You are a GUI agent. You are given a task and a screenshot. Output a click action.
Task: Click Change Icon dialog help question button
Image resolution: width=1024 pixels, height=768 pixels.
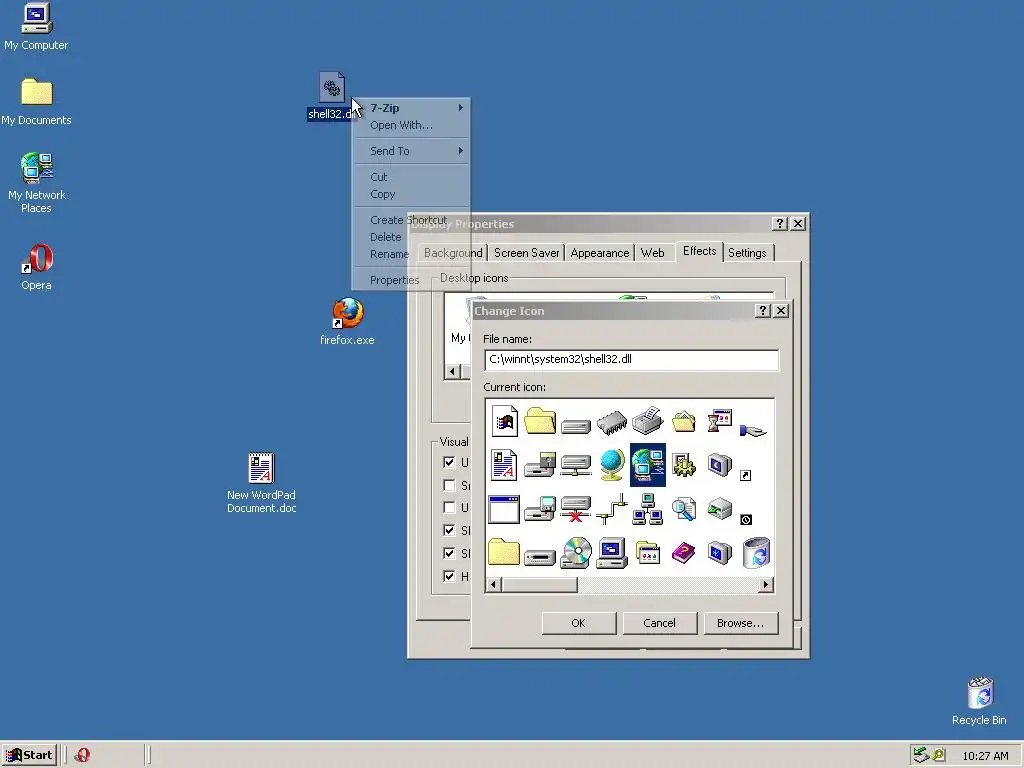pos(762,311)
